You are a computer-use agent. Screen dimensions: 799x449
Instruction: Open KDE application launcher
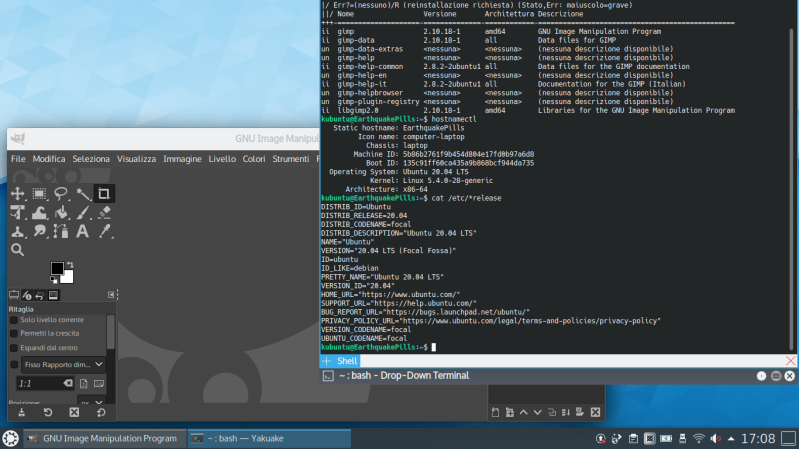11,438
